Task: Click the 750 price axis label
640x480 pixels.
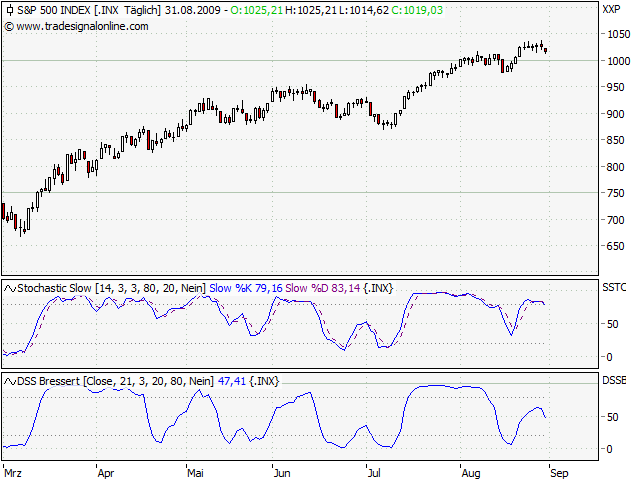Action: 616,193
